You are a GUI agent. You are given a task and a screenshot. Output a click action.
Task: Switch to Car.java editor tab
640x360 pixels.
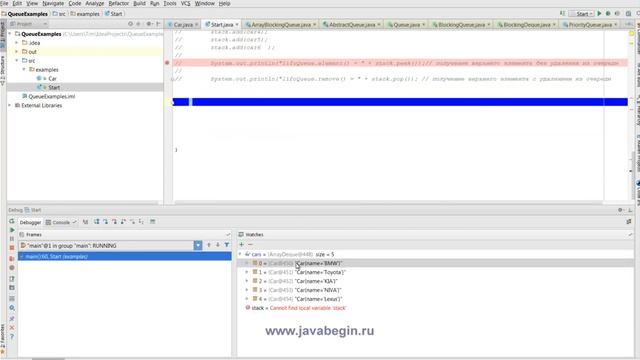[x=183, y=24]
